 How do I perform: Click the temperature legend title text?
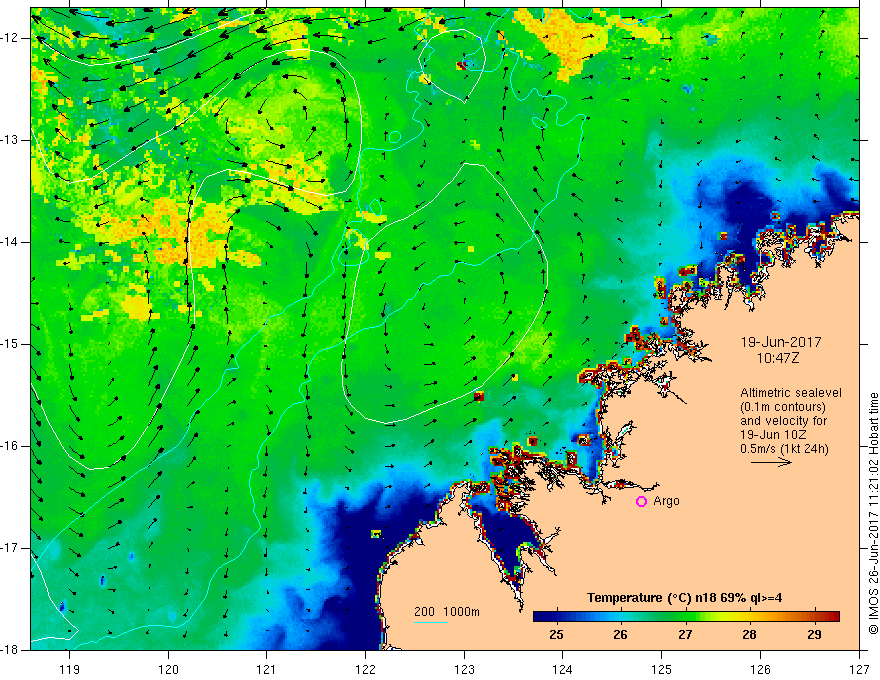point(685,598)
